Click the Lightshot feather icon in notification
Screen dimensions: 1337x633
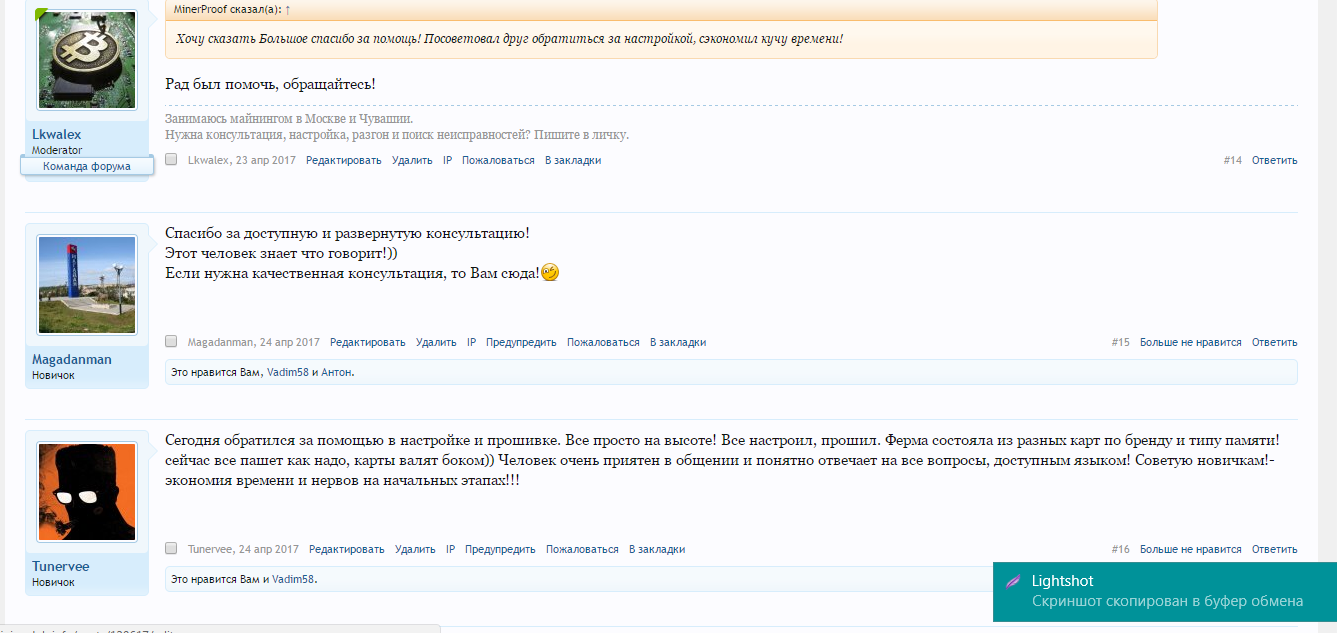tap(1013, 581)
